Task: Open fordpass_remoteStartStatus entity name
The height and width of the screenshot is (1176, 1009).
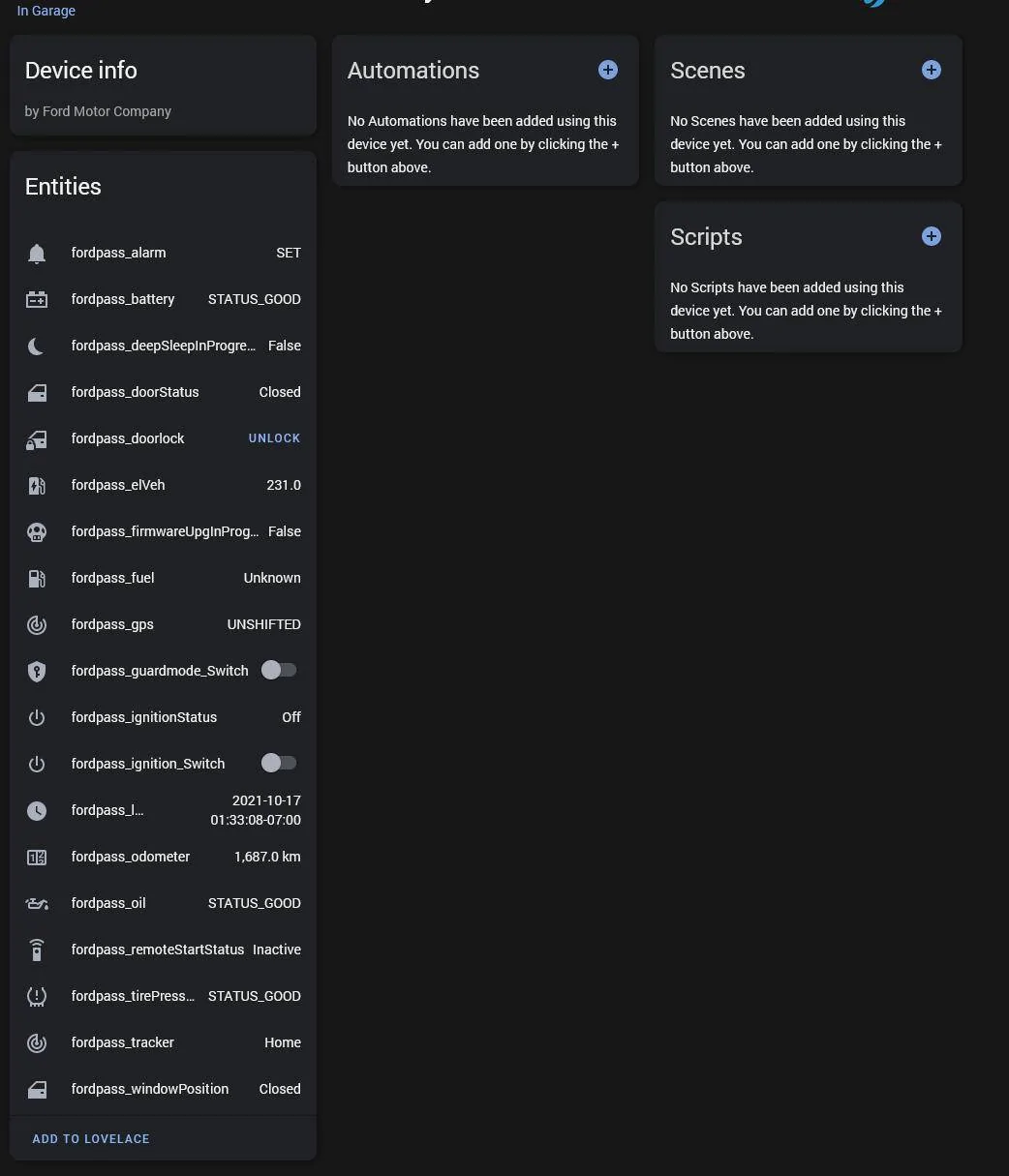Action: click(158, 950)
